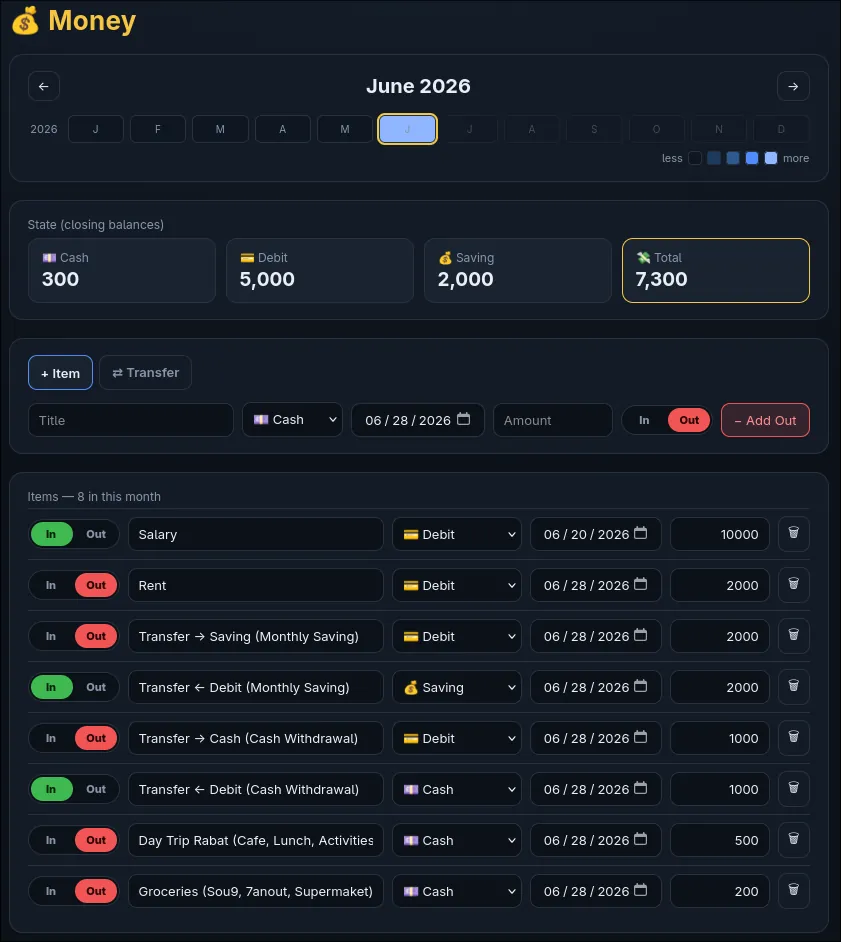Open calendar picker in new item date field

[x=463, y=419]
